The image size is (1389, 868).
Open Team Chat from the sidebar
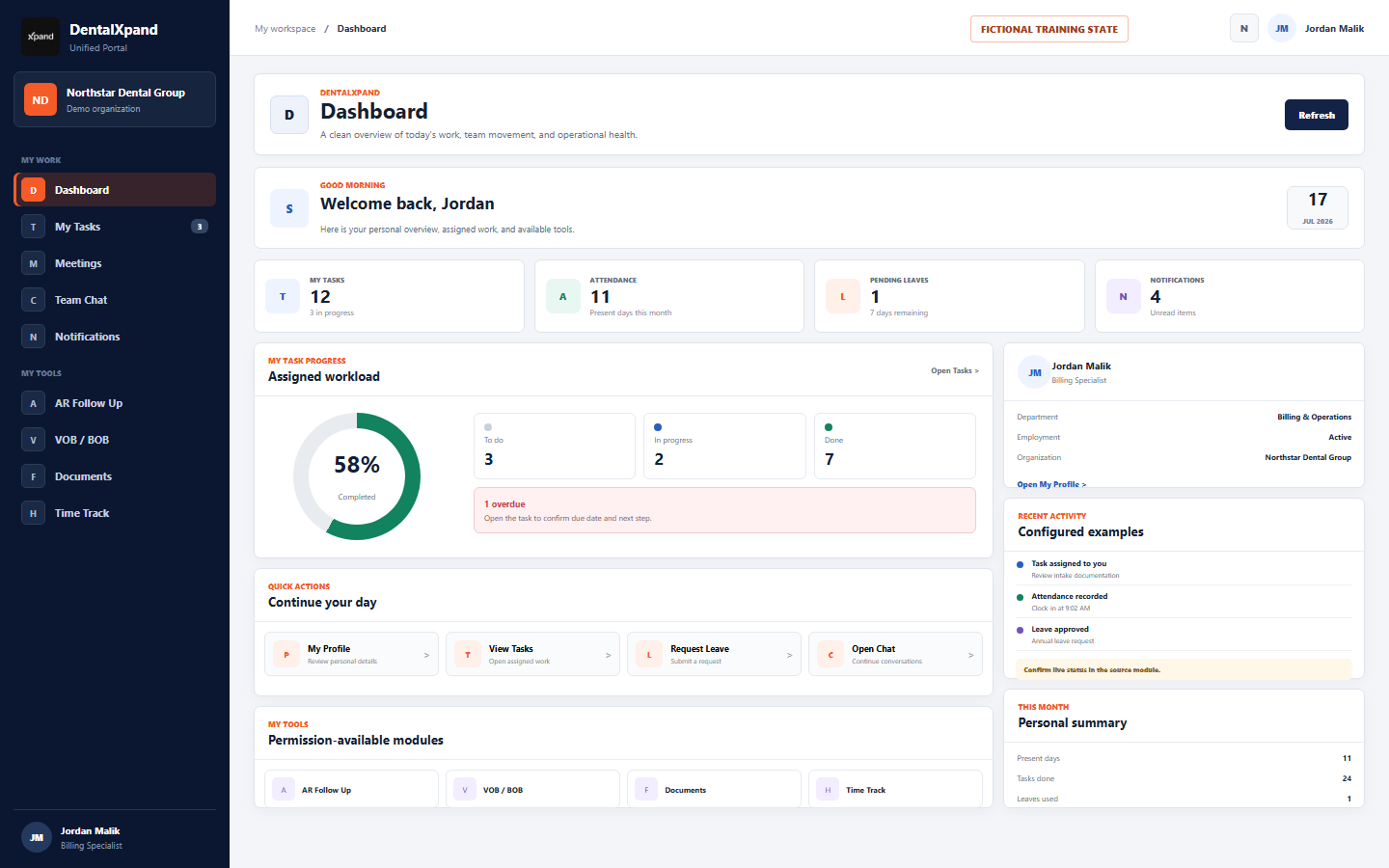click(115, 300)
